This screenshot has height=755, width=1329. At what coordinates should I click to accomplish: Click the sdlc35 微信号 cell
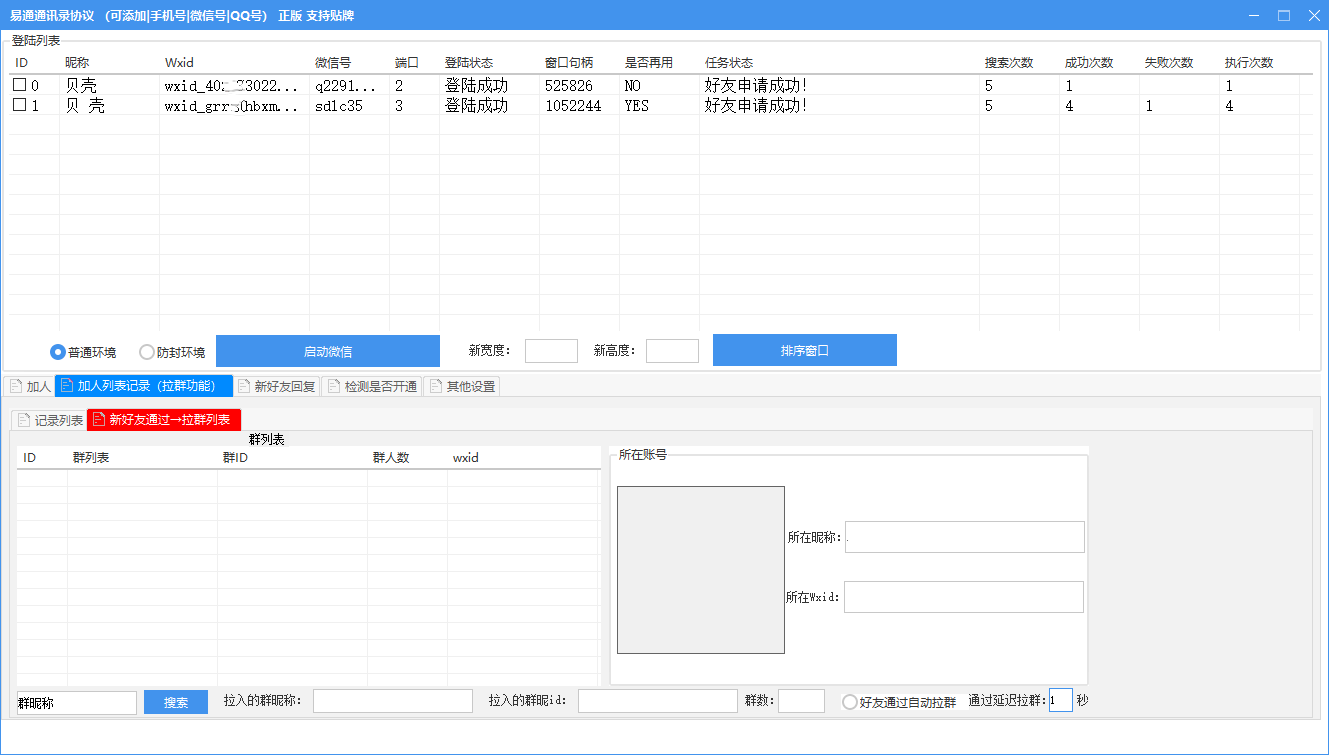[338, 105]
